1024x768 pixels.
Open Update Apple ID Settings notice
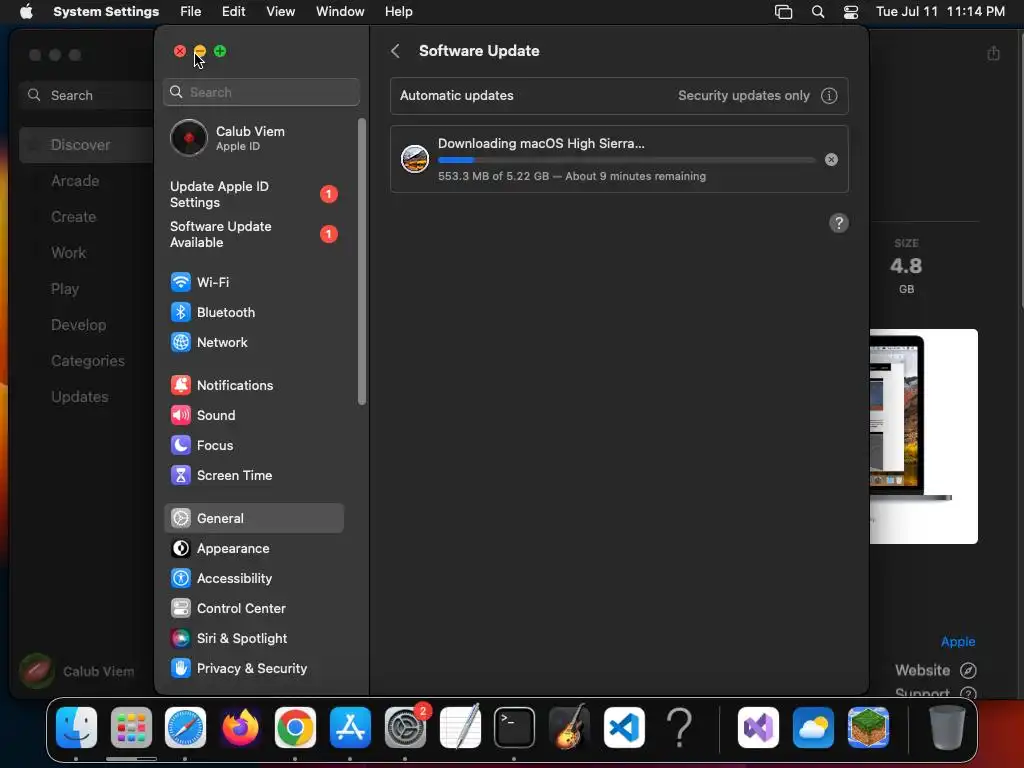point(253,195)
